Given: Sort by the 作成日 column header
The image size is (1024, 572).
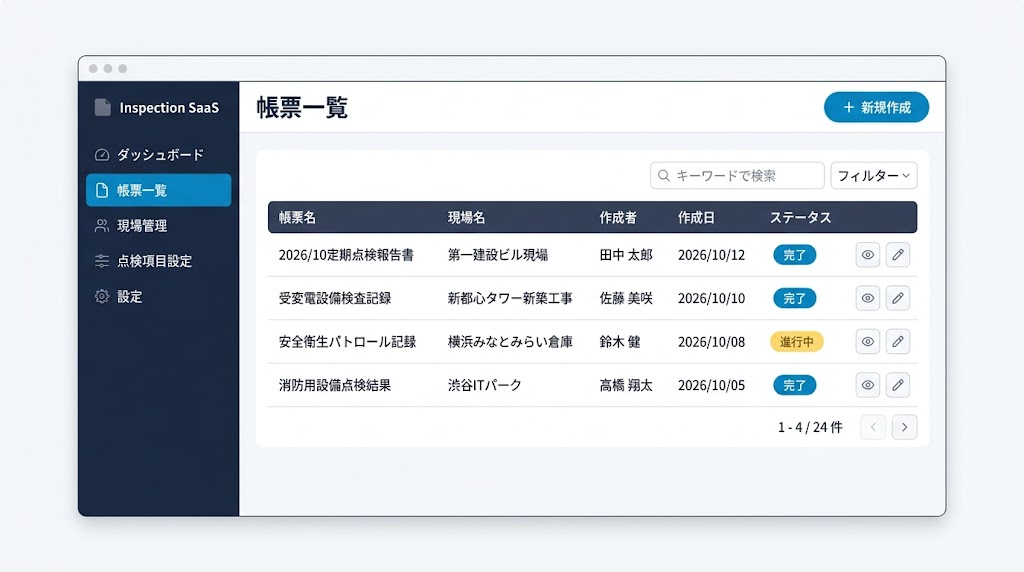Looking at the screenshot, I should [x=696, y=217].
